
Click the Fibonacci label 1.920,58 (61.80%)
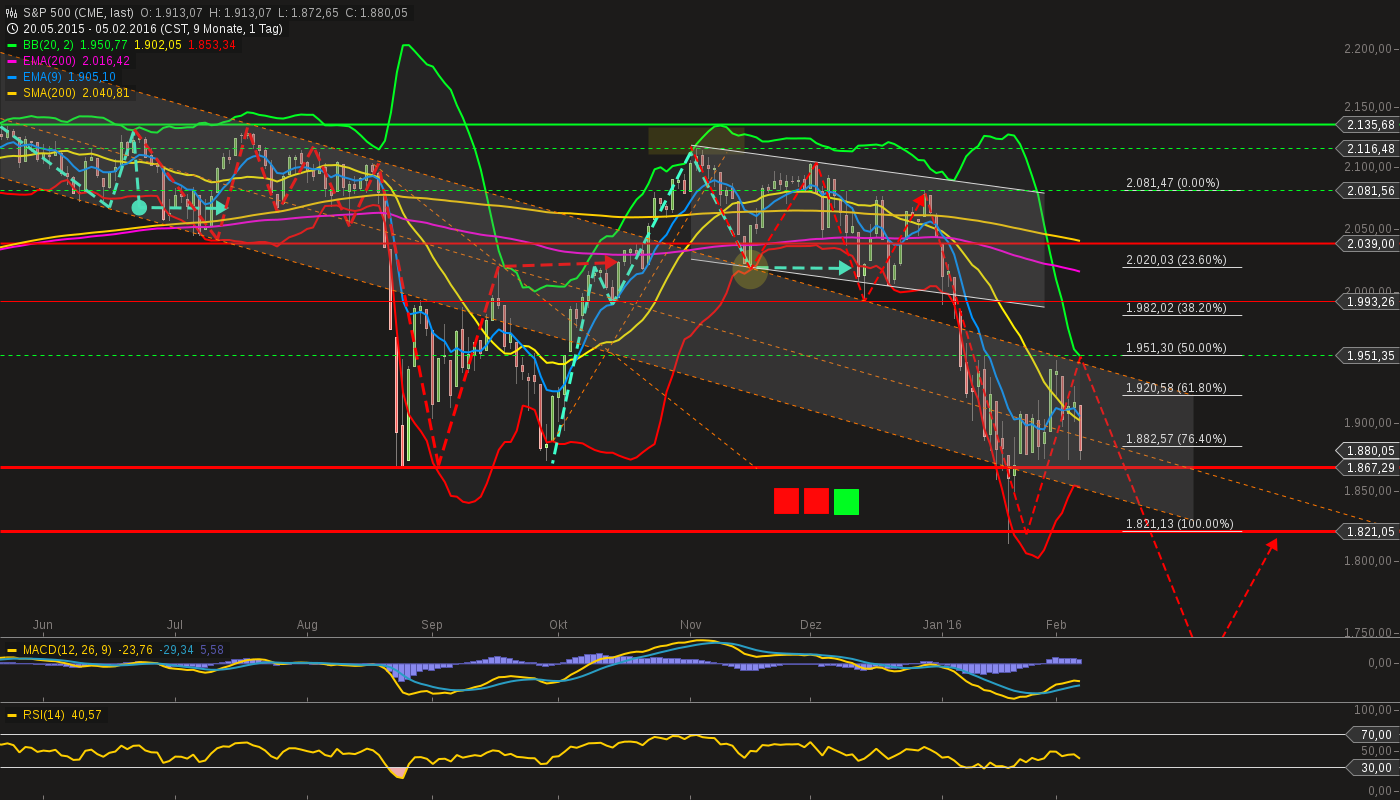click(1176, 388)
